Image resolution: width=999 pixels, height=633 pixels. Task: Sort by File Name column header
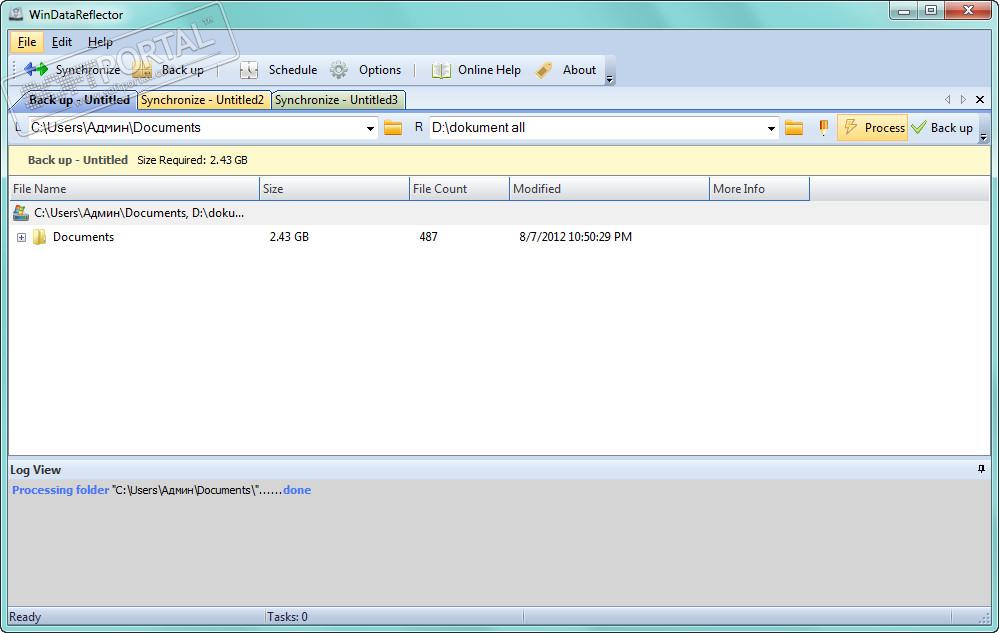134,189
